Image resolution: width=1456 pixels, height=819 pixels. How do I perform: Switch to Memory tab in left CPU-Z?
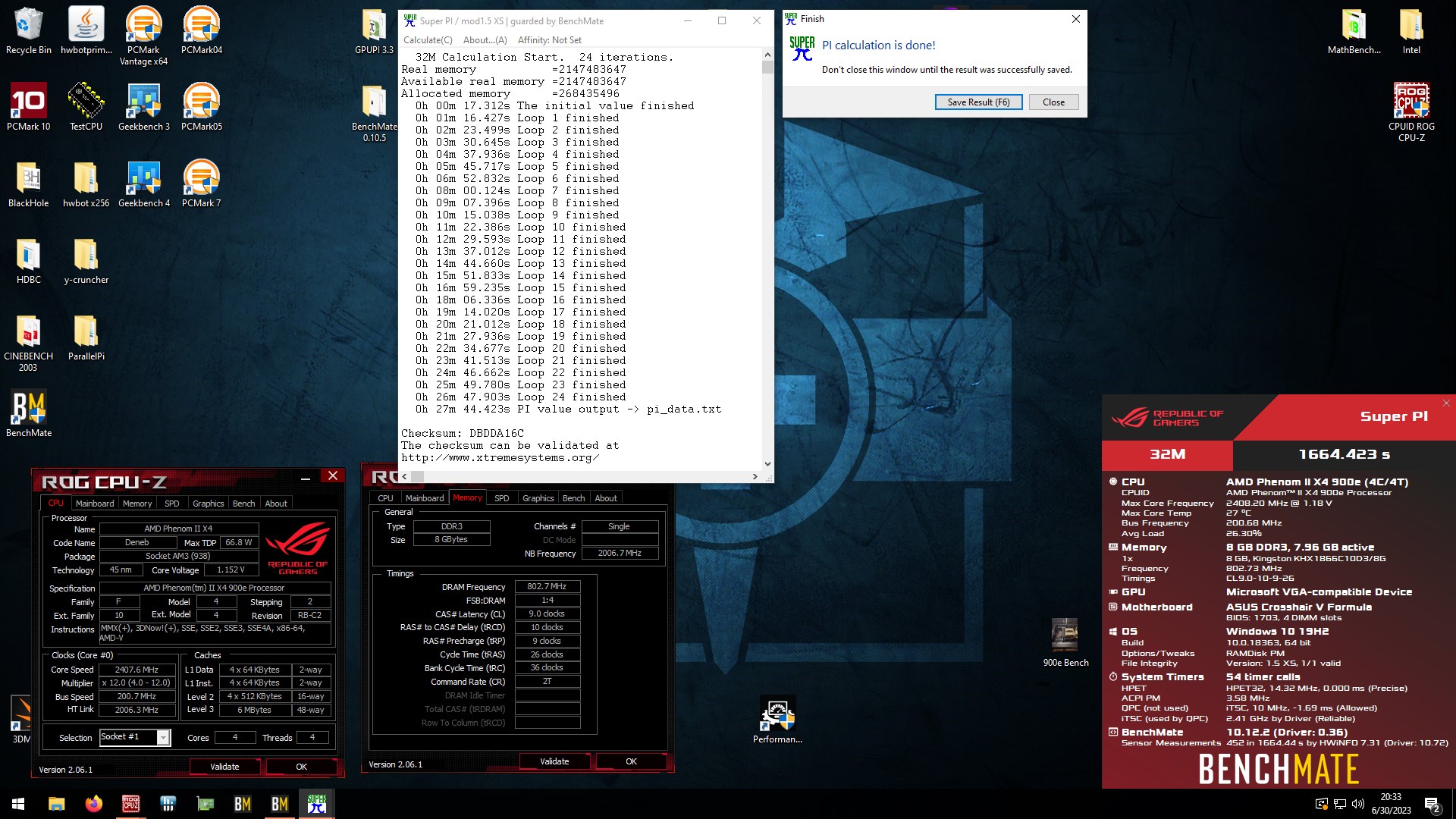pos(137,504)
